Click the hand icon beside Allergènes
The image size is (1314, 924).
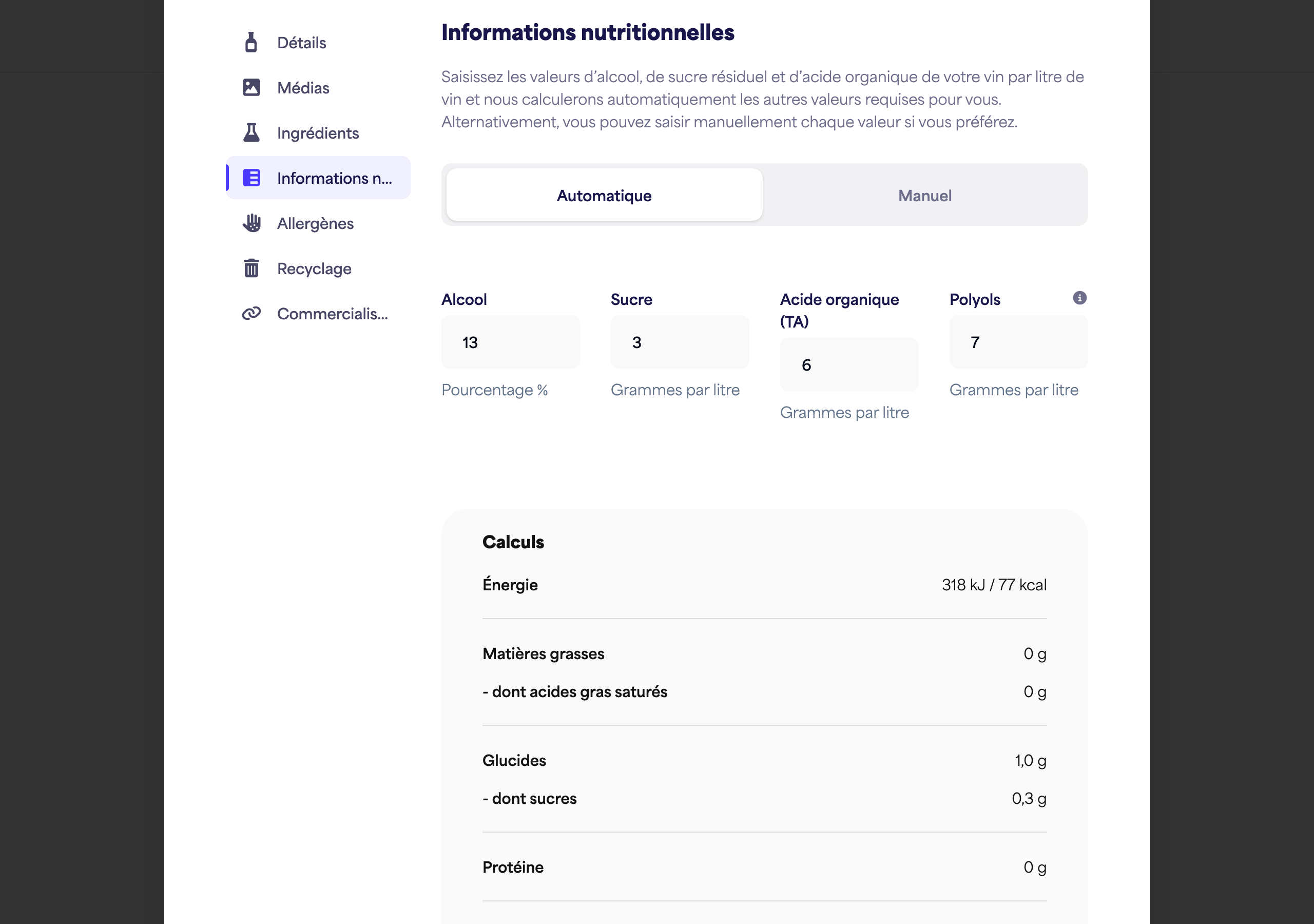click(251, 223)
